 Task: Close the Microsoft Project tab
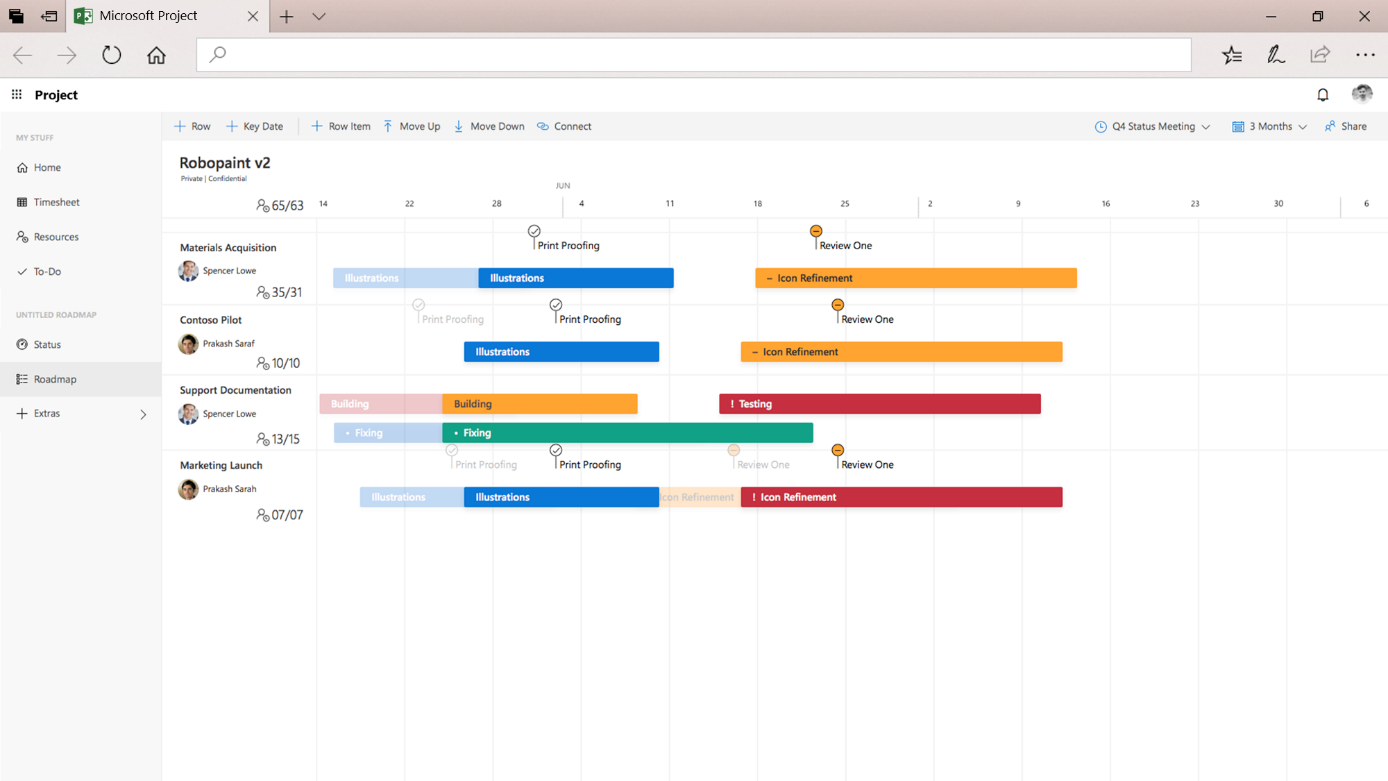[253, 16]
